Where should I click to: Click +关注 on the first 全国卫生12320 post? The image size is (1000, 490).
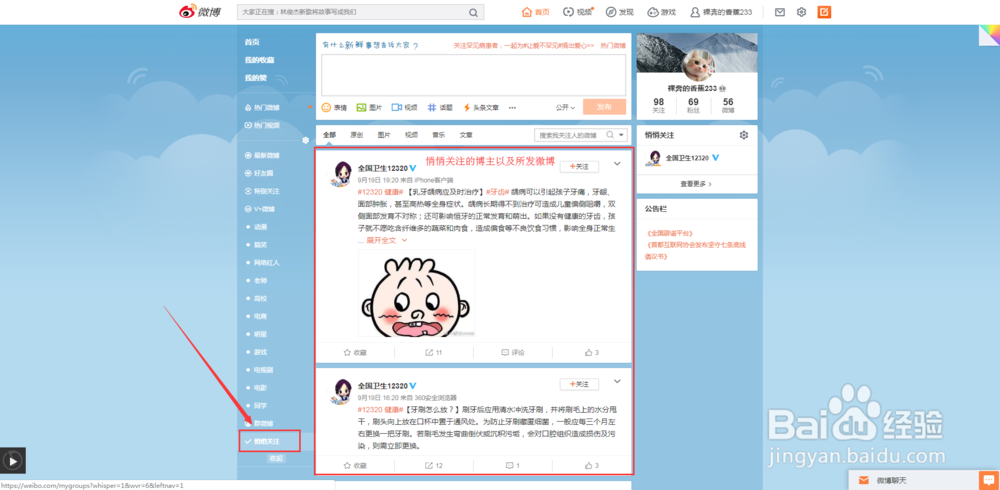click(x=579, y=167)
